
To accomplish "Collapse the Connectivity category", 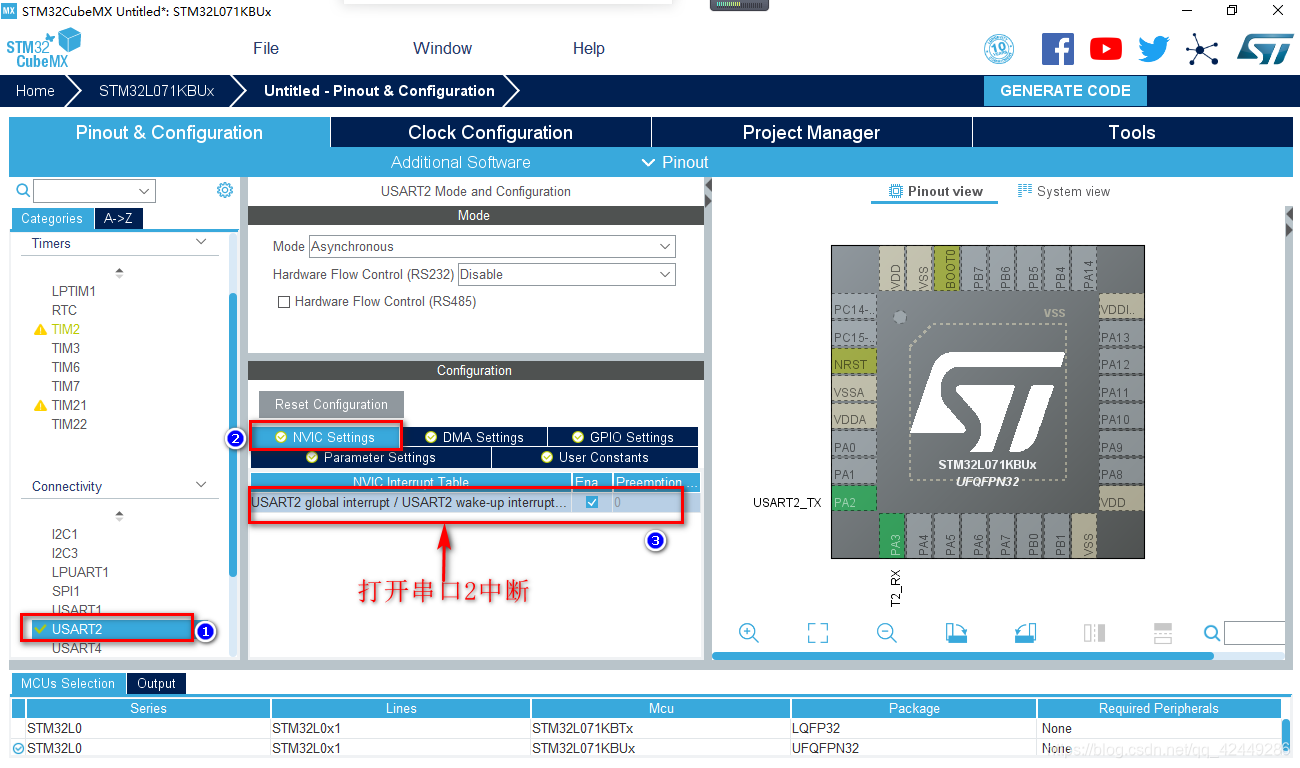I will pos(201,486).
